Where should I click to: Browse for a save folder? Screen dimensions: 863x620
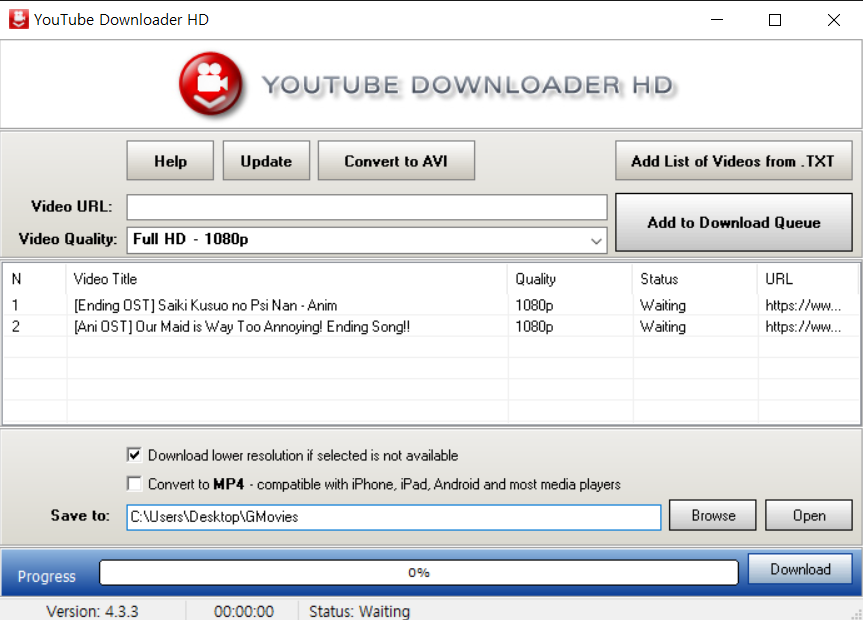[x=713, y=515]
